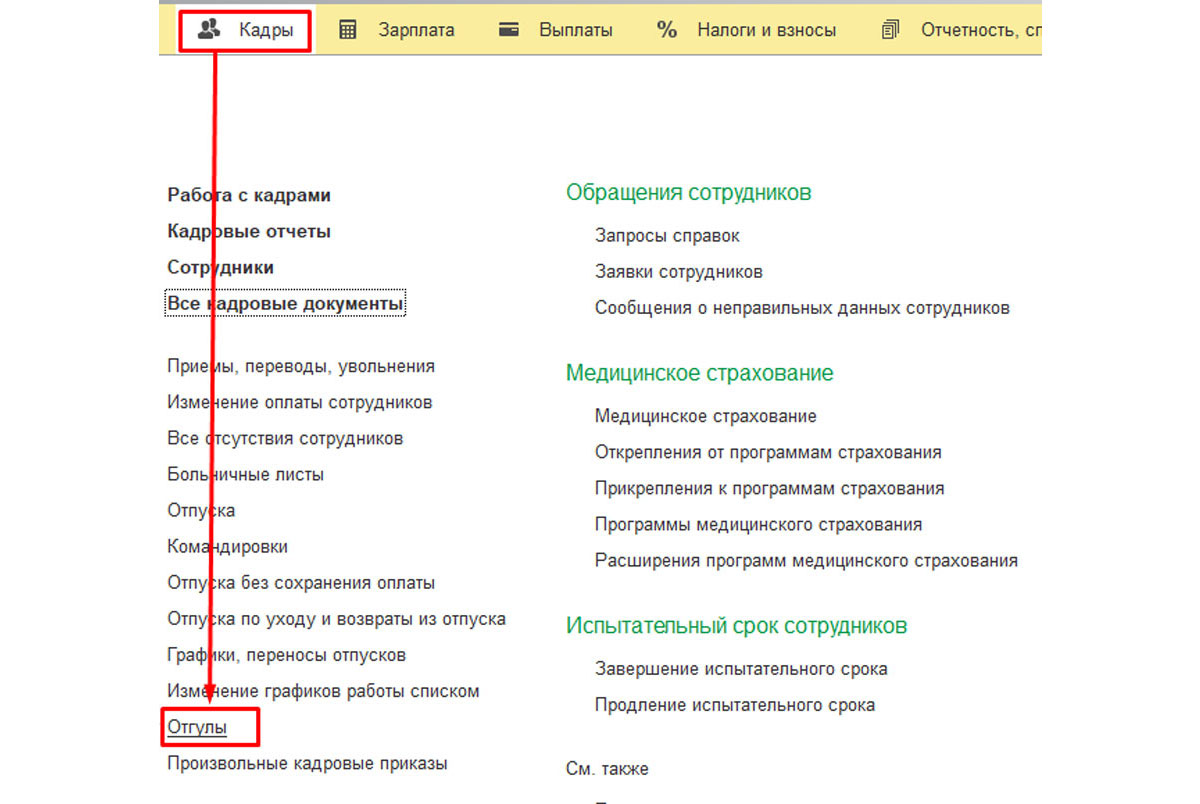Go to the Сотрудники list
Viewport: 1200px width, 804px height.
220,267
